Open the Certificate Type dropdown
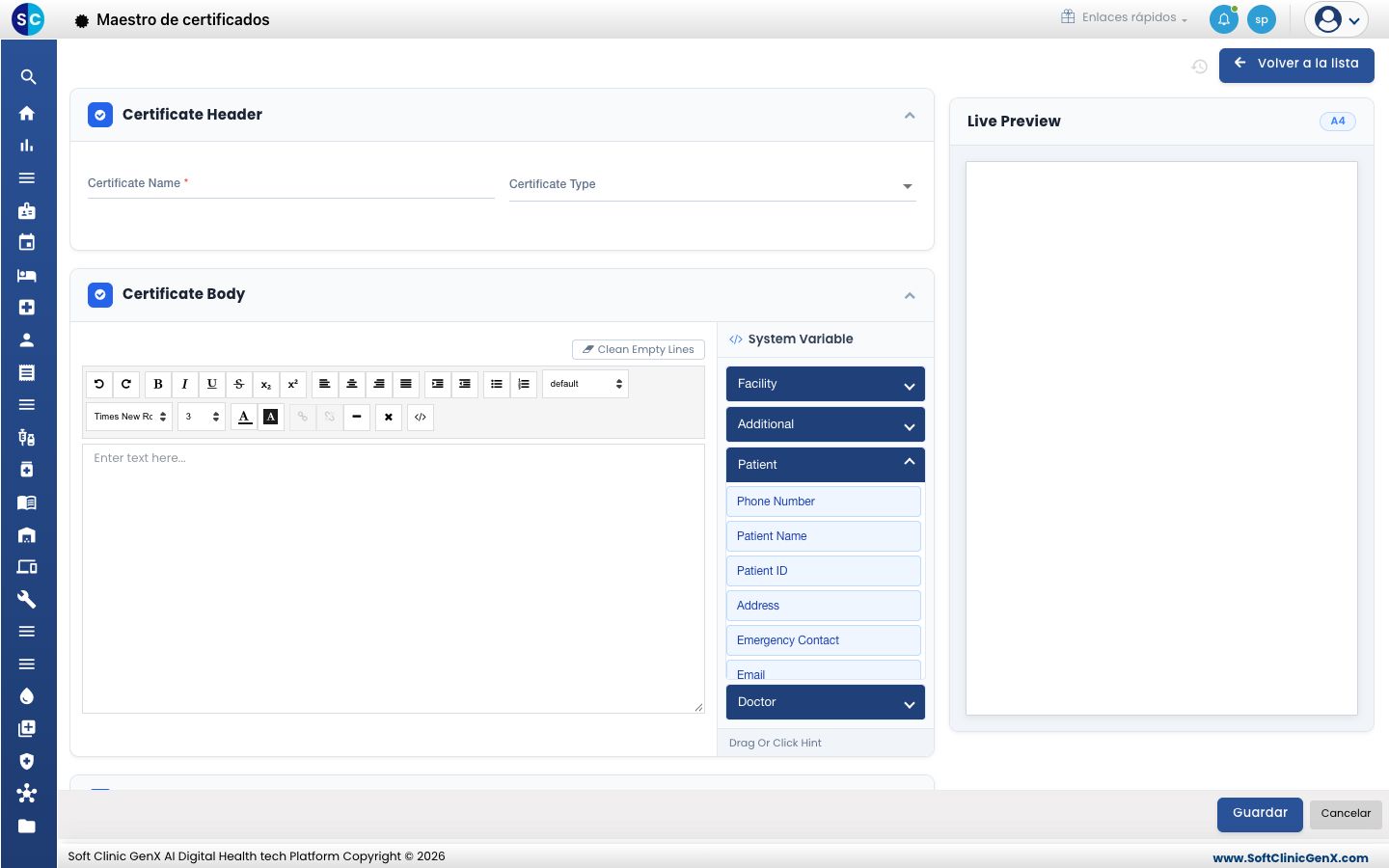 (713, 185)
